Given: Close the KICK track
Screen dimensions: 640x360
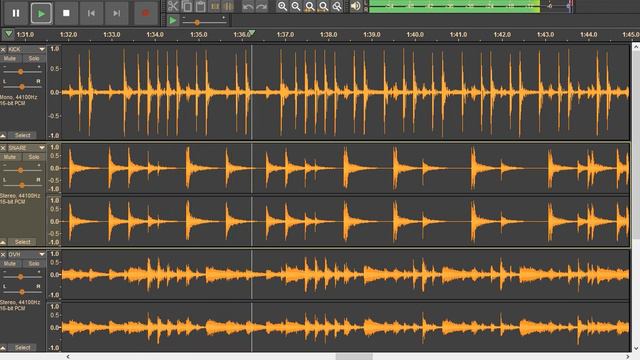Looking at the screenshot, I should click(3, 49).
